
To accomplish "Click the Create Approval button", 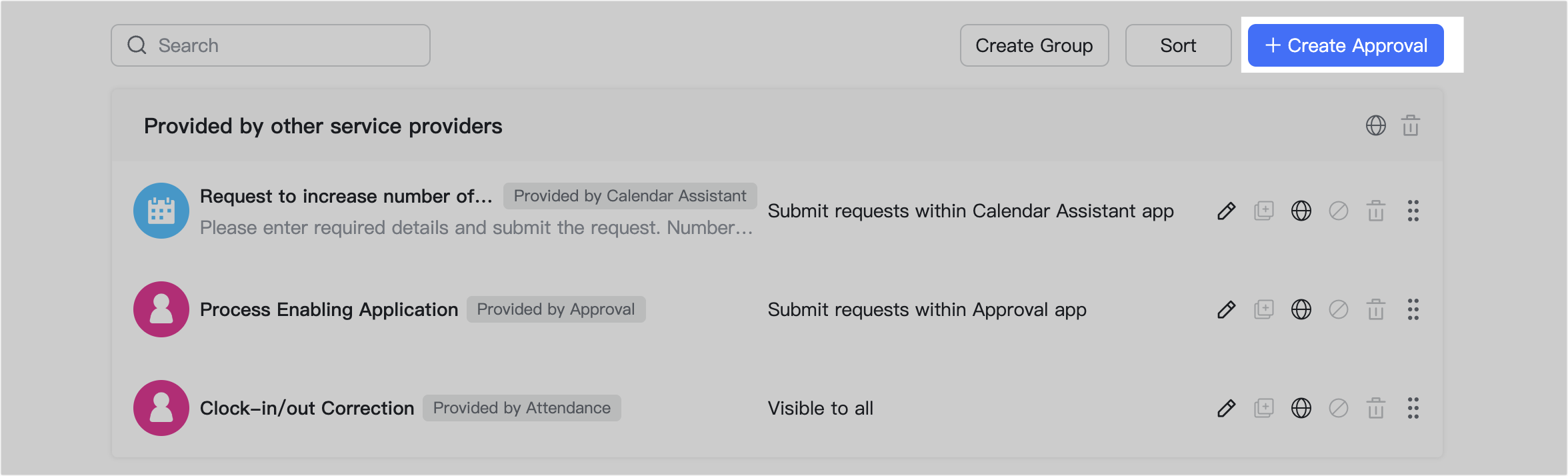I will coord(1345,45).
